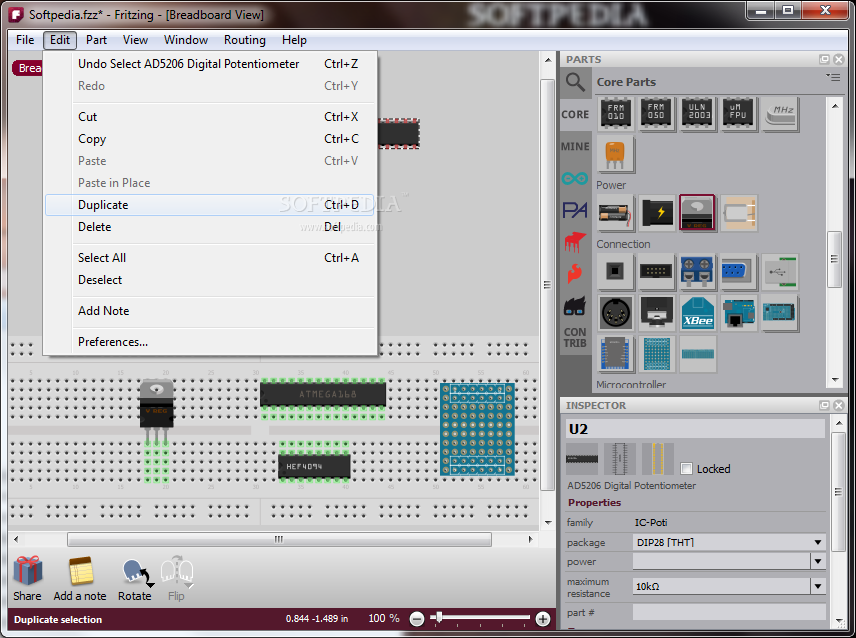
Task: Switch to the CORE parts tab
Action: 575,115
